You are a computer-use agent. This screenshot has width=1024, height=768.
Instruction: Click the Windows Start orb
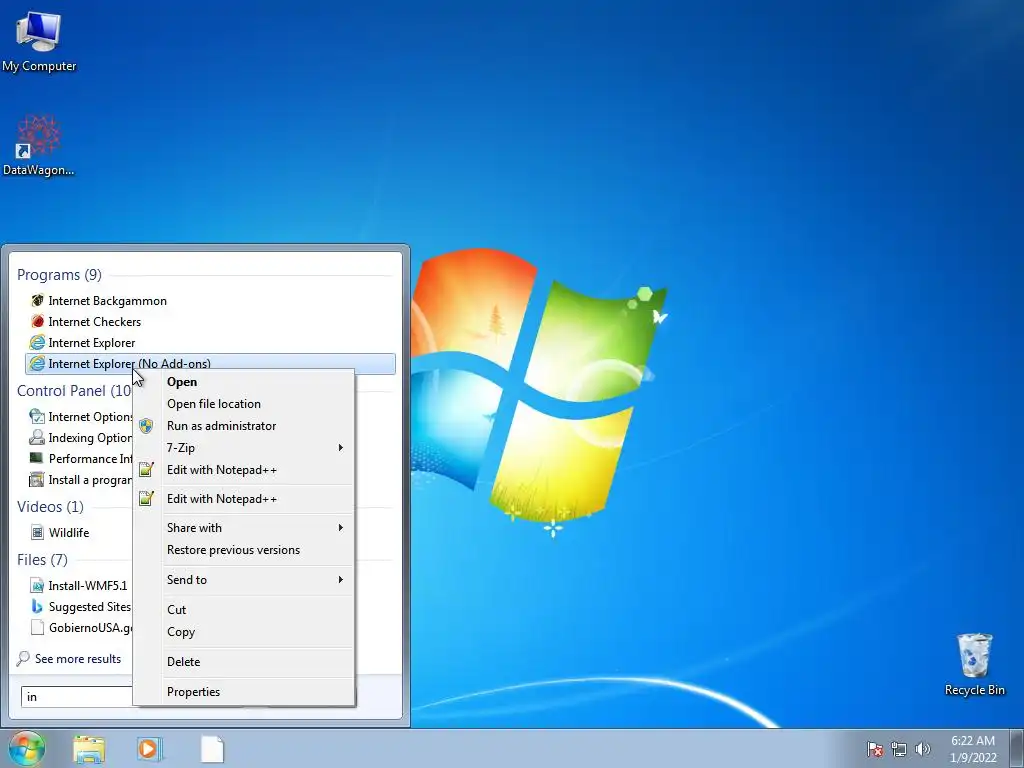click(27, 748)
